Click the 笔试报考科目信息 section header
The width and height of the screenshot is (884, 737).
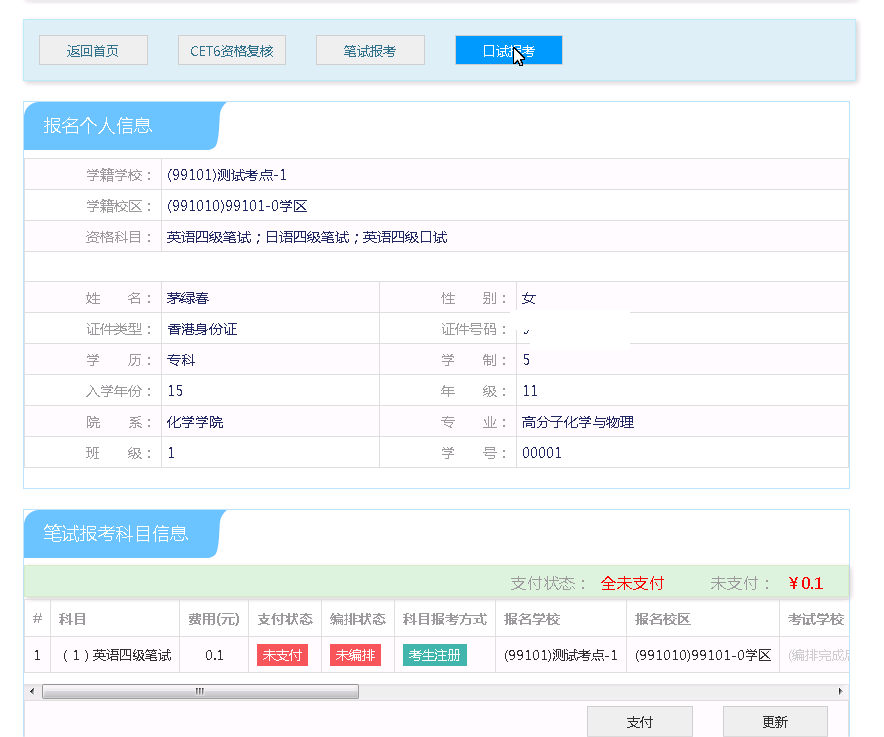[x=116, y=534]
